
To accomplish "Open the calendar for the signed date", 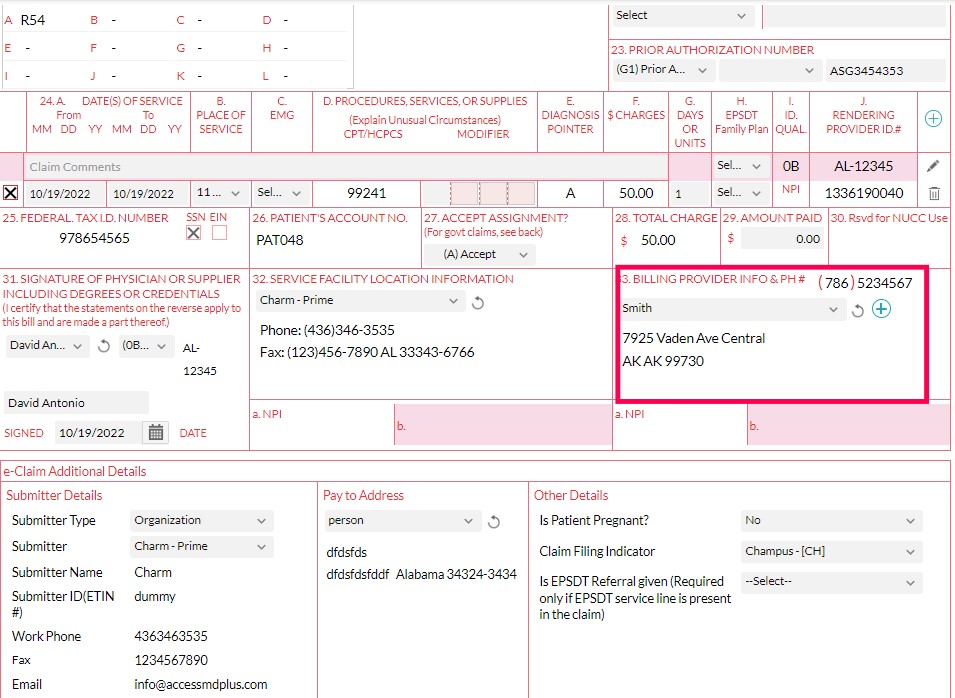I will click(x=158, y=433).
